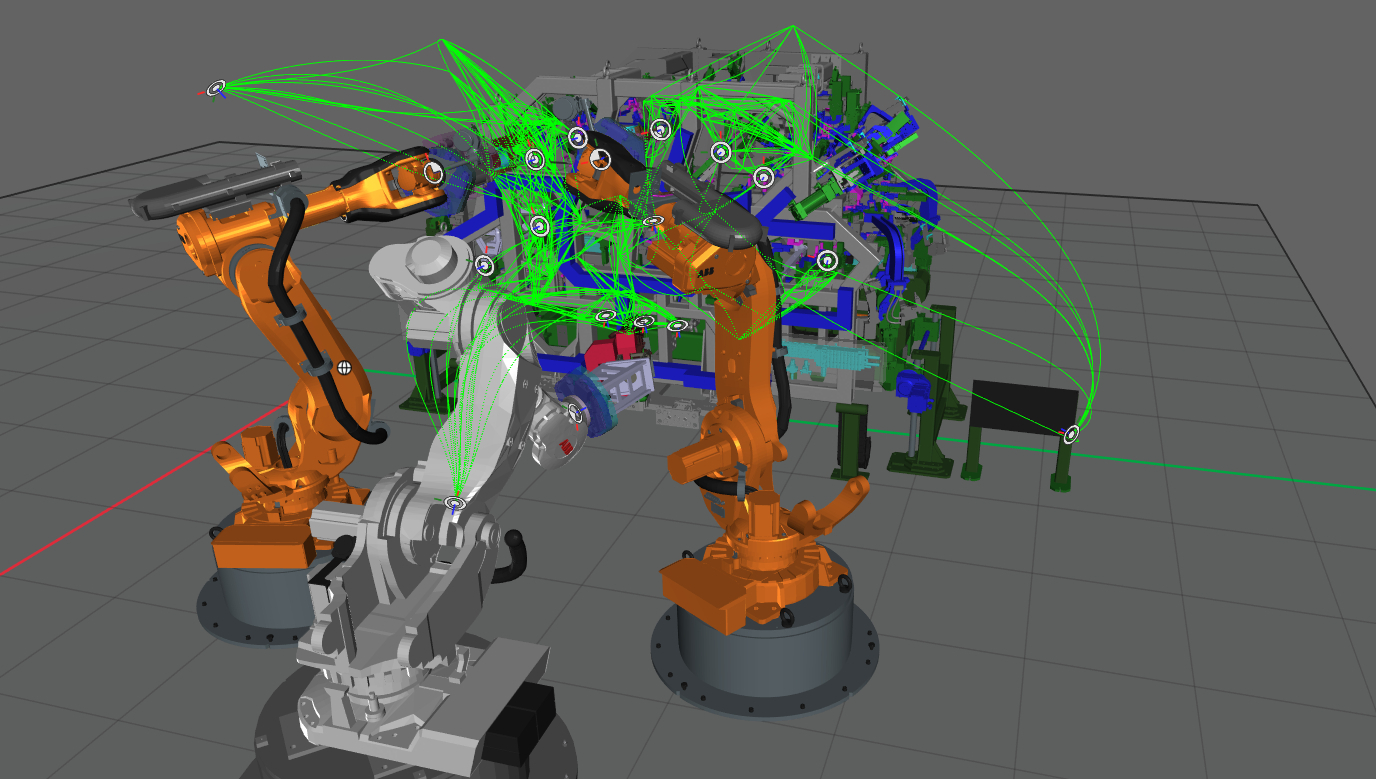Click the crosshair origin symbol on the left orange robot
Image resolution: width=1376 pixels, height=779 pixels.
point(344,368)
